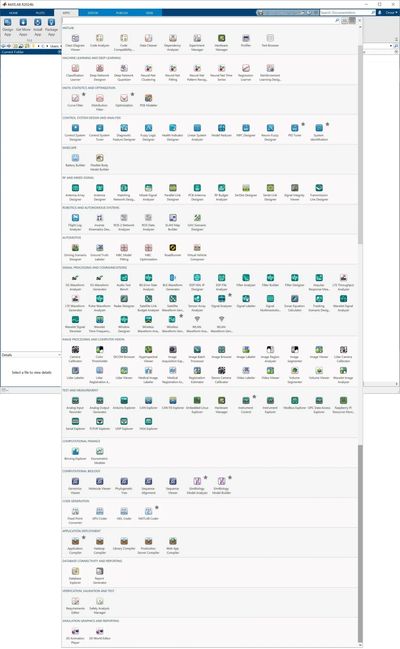Viewport: 400px width, 649px height.
Task: Open the Flight Log Analyzer app
Action: tap(75, 222)
